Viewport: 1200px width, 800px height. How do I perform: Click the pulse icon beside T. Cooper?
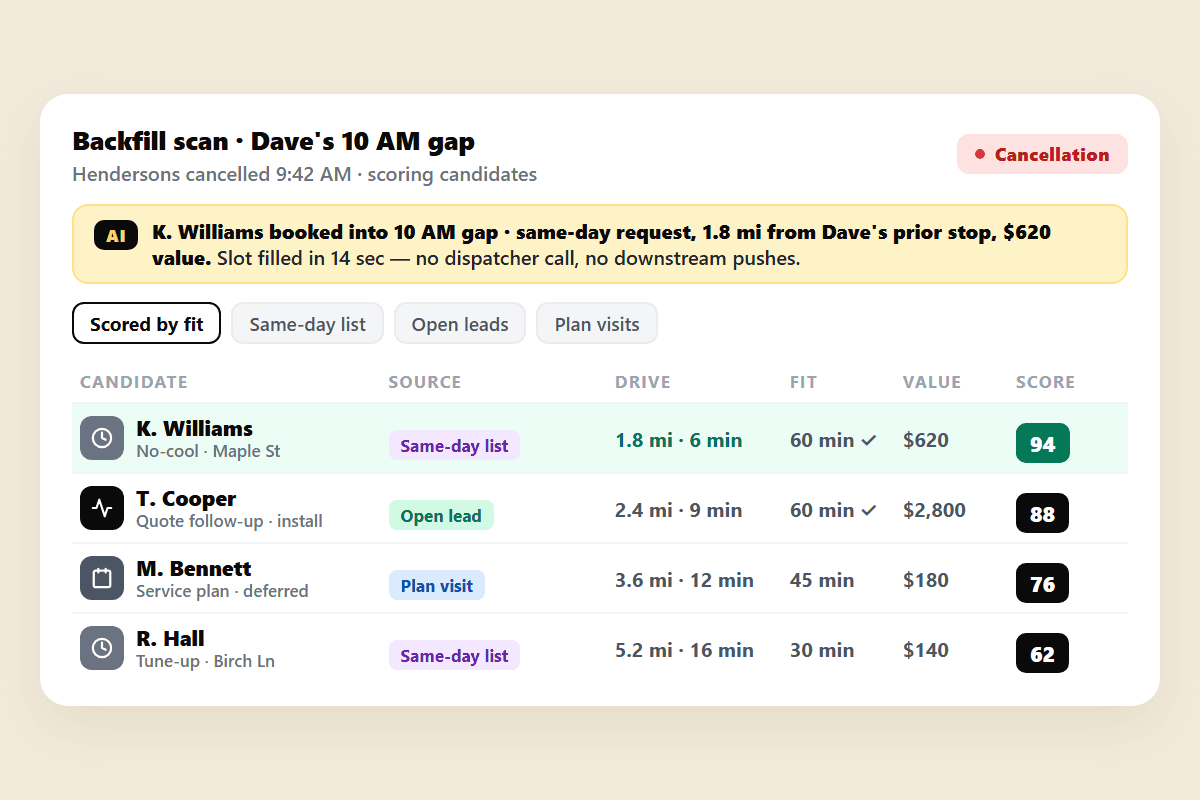pos(102,508)
